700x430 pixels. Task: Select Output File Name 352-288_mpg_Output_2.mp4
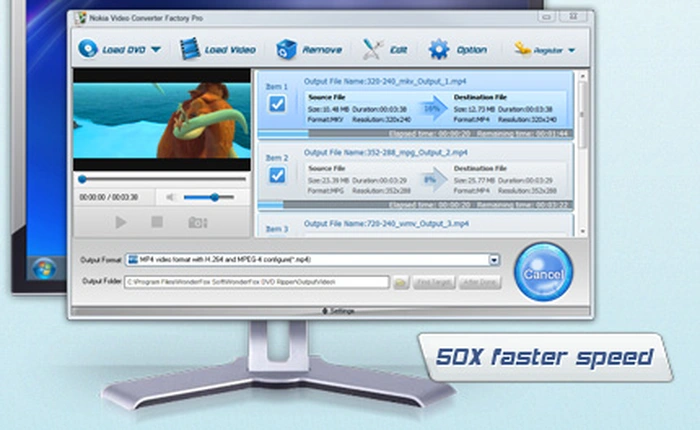[x=386, y=152]
